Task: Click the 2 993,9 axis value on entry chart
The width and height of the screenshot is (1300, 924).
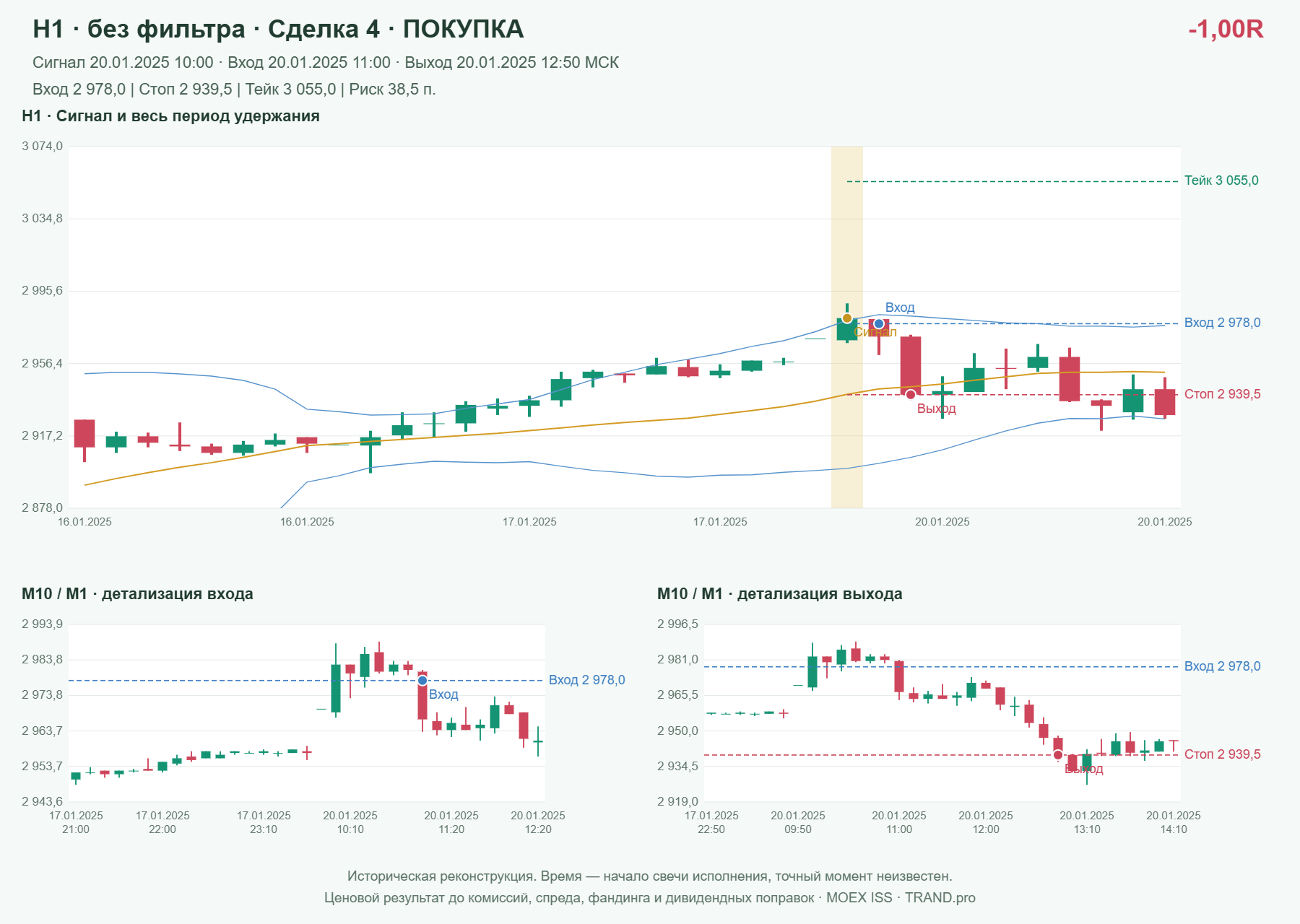Action: [x=42, y=624]
